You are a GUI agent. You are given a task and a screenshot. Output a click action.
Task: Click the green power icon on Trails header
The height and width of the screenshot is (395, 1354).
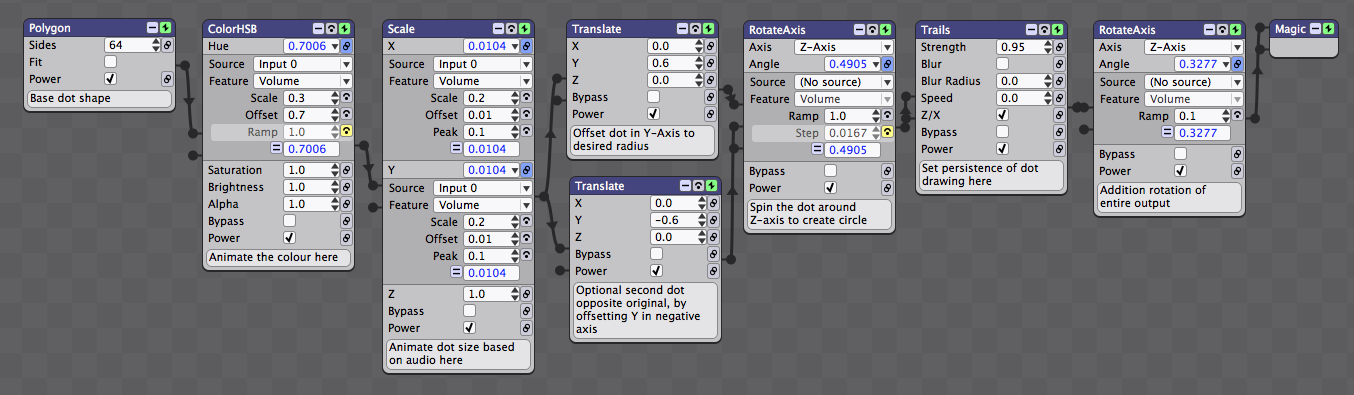coord(1058,29)
